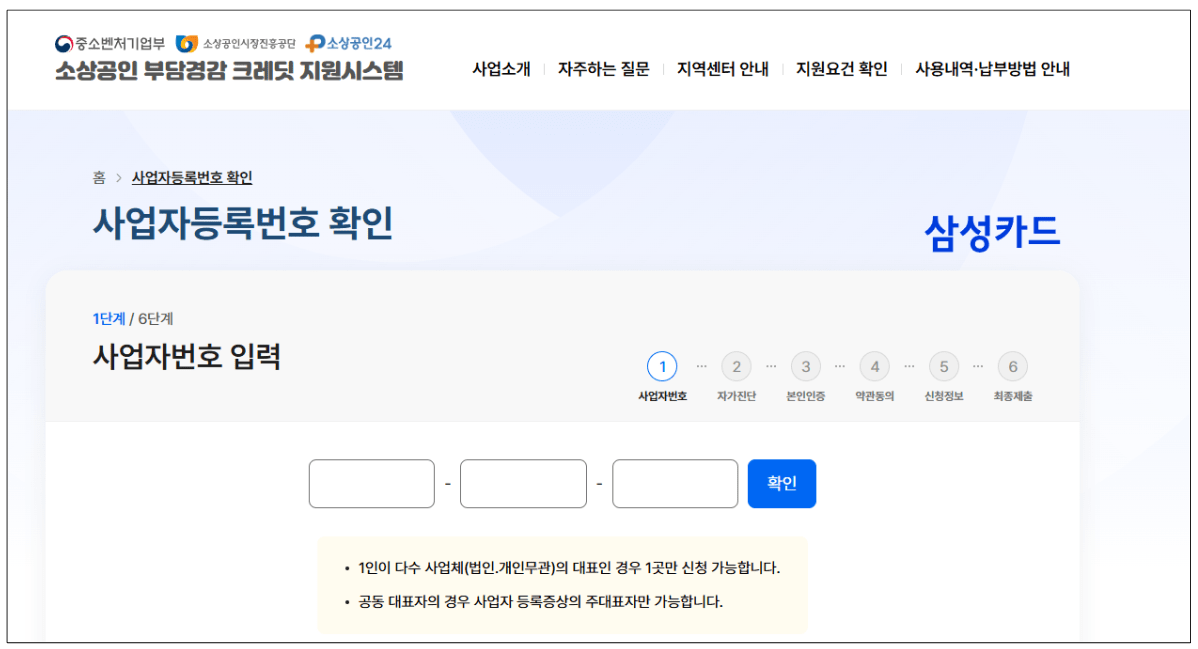Open the 지원요건 확인 menu

click(x=842, y=69)
